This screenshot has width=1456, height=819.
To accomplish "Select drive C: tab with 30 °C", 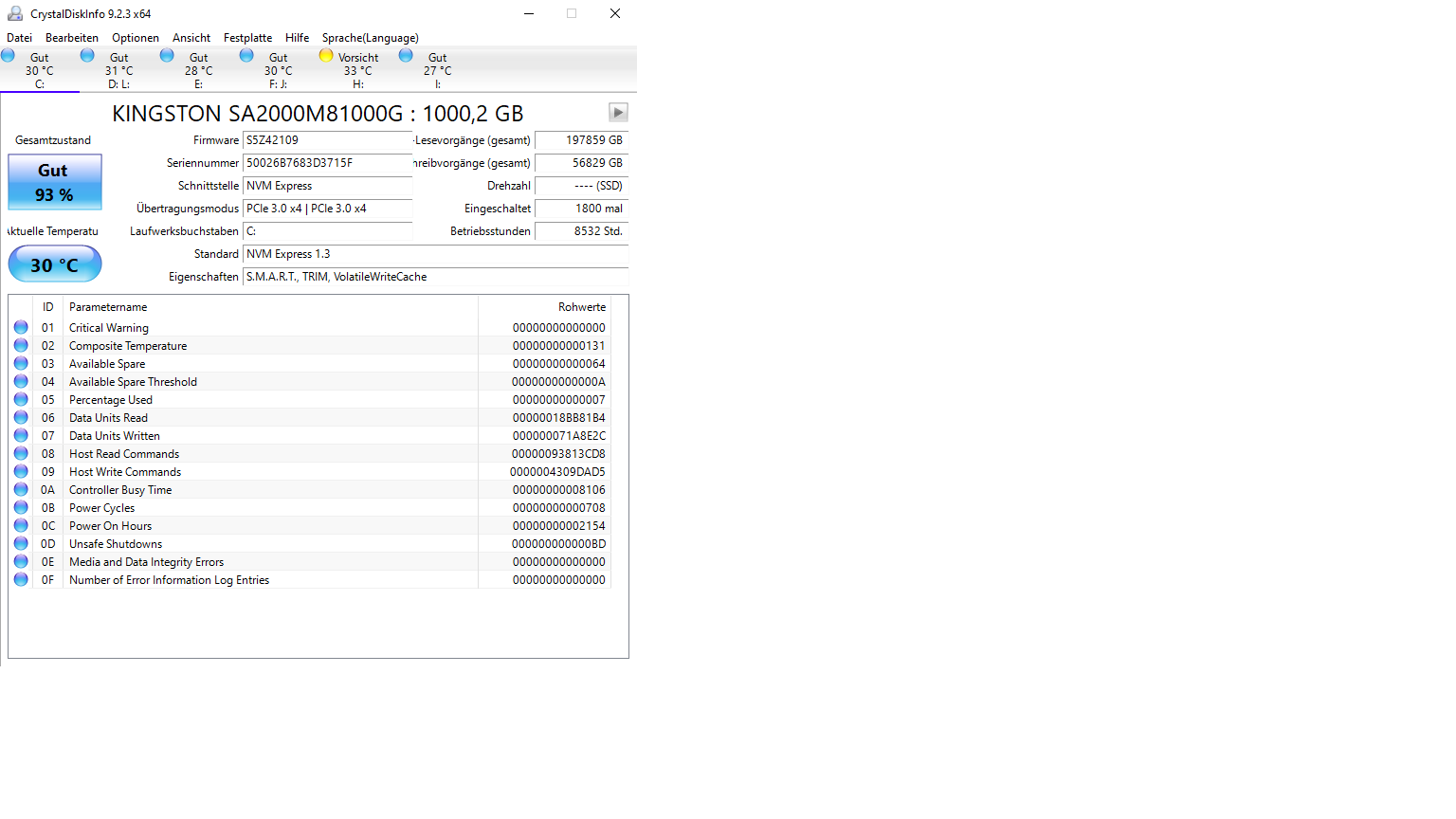I will pos(40,70).
